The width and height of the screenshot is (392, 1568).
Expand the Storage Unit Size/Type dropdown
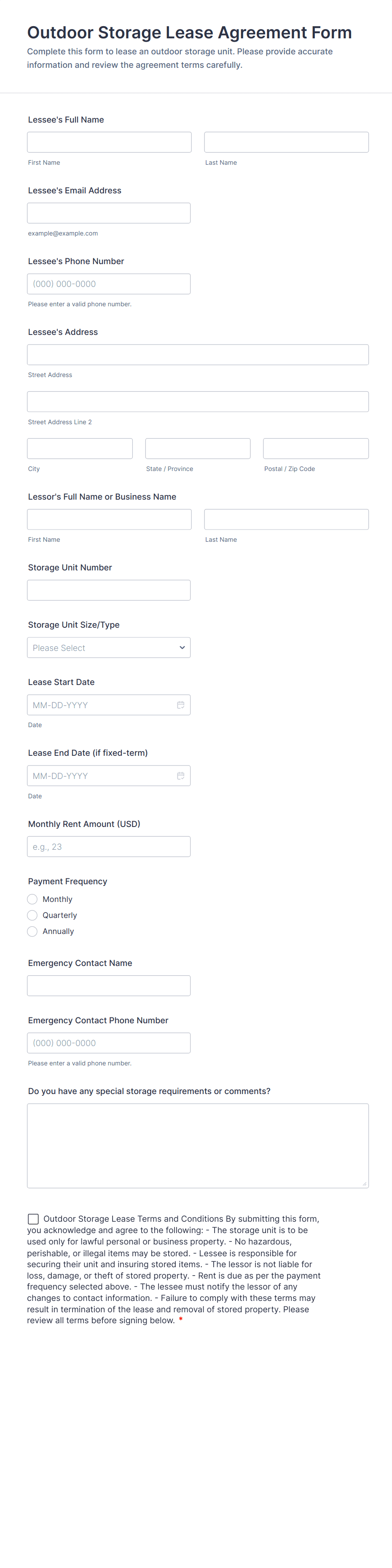108,648
